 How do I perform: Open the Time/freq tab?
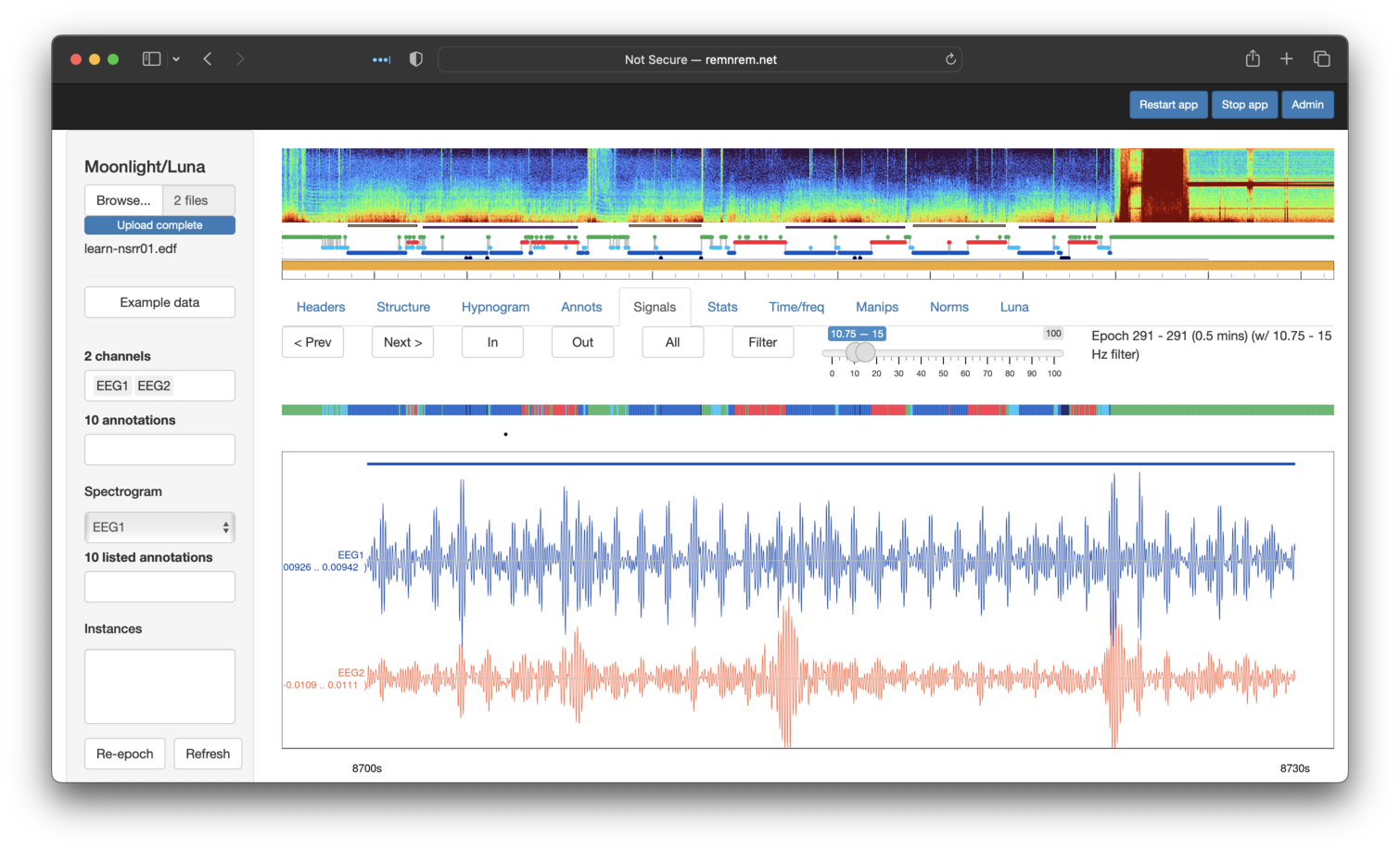coord(795,307)
